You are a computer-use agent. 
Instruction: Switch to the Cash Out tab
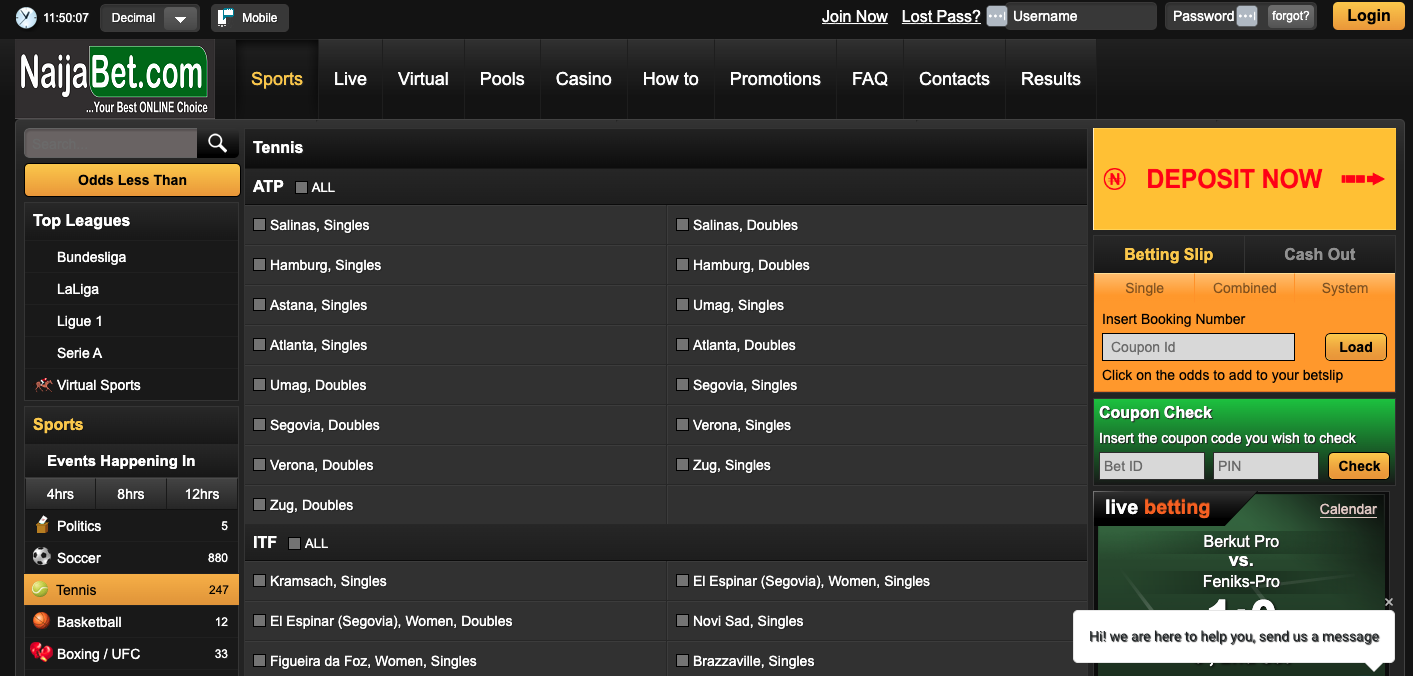tap(1320, 254)
